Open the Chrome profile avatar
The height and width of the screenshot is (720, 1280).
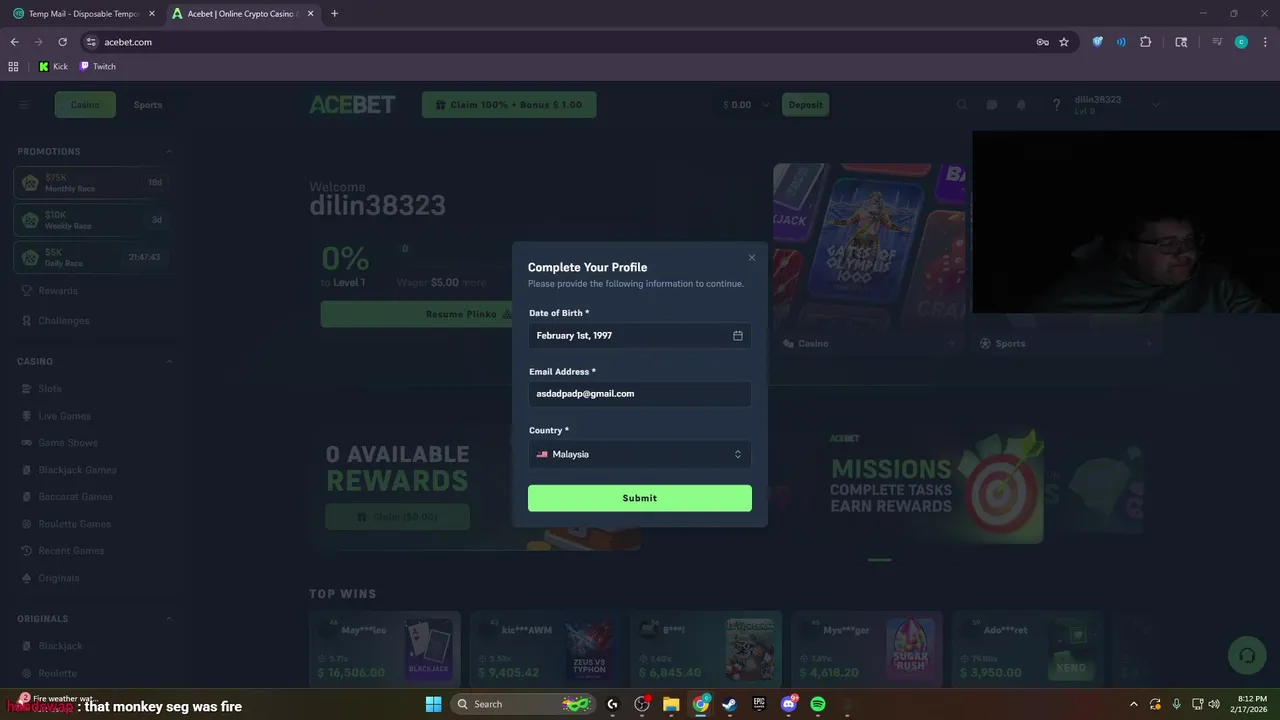pyautogui.click(x=1241, y=42)
